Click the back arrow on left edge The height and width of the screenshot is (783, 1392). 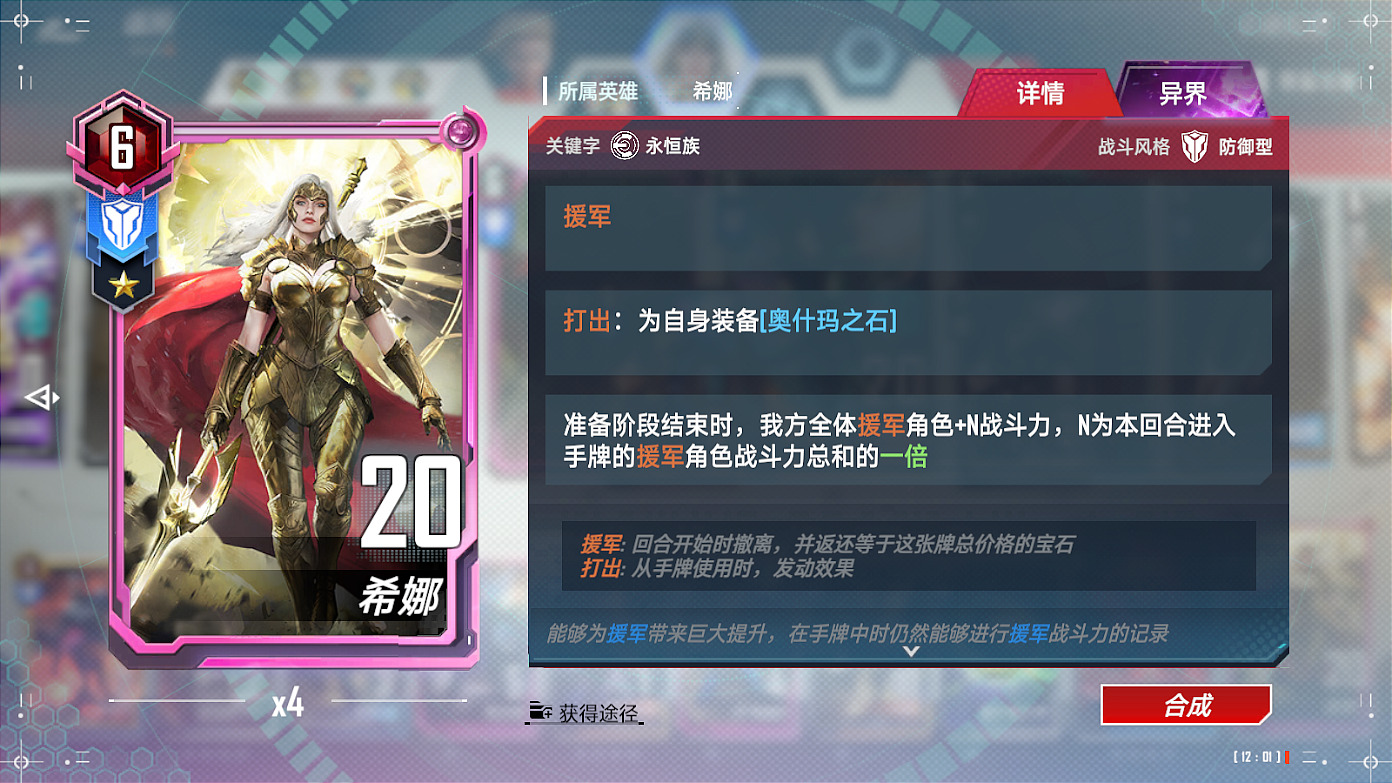point(42,398)
